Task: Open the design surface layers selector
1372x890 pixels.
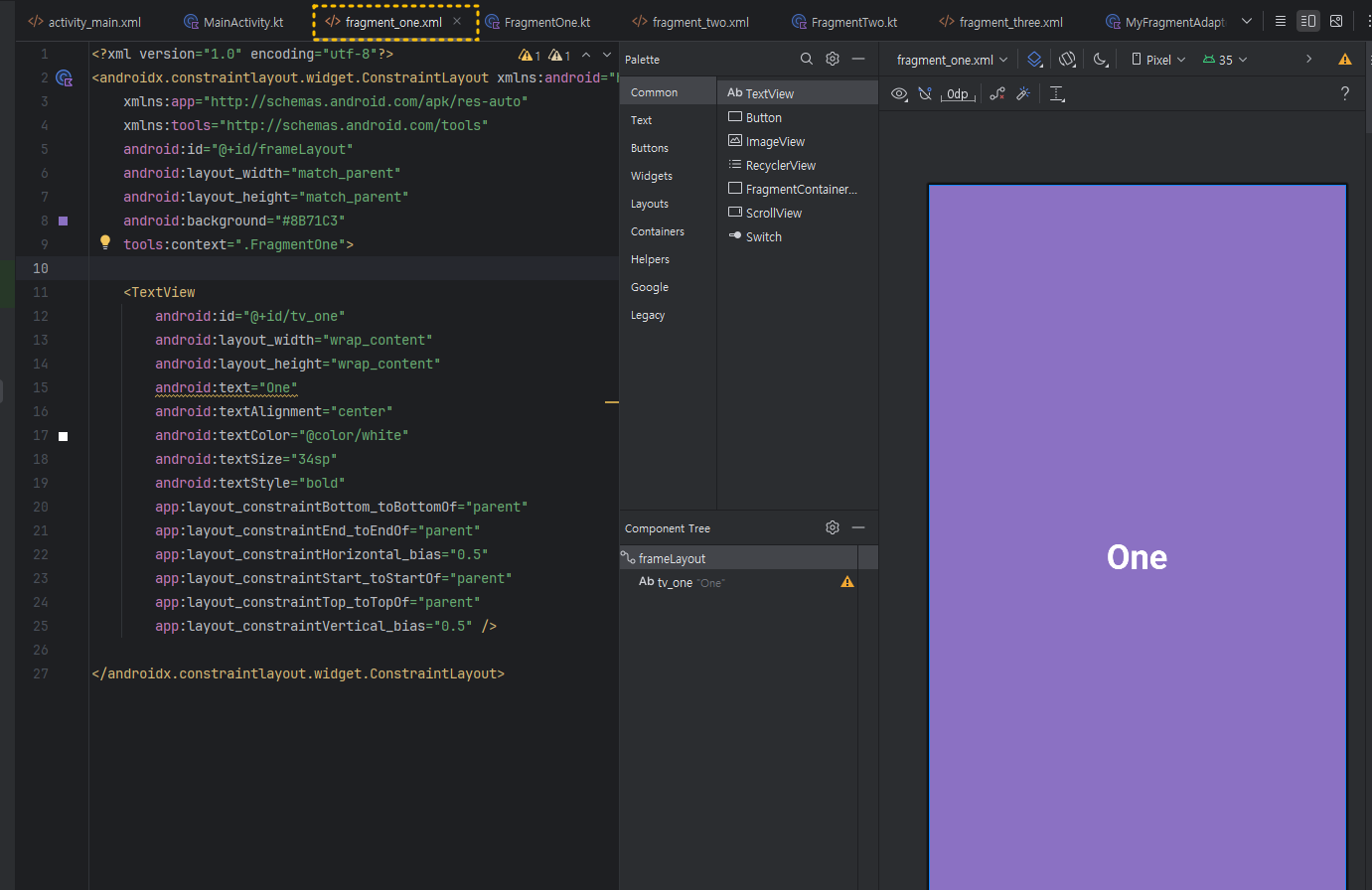Action: 1035,60
